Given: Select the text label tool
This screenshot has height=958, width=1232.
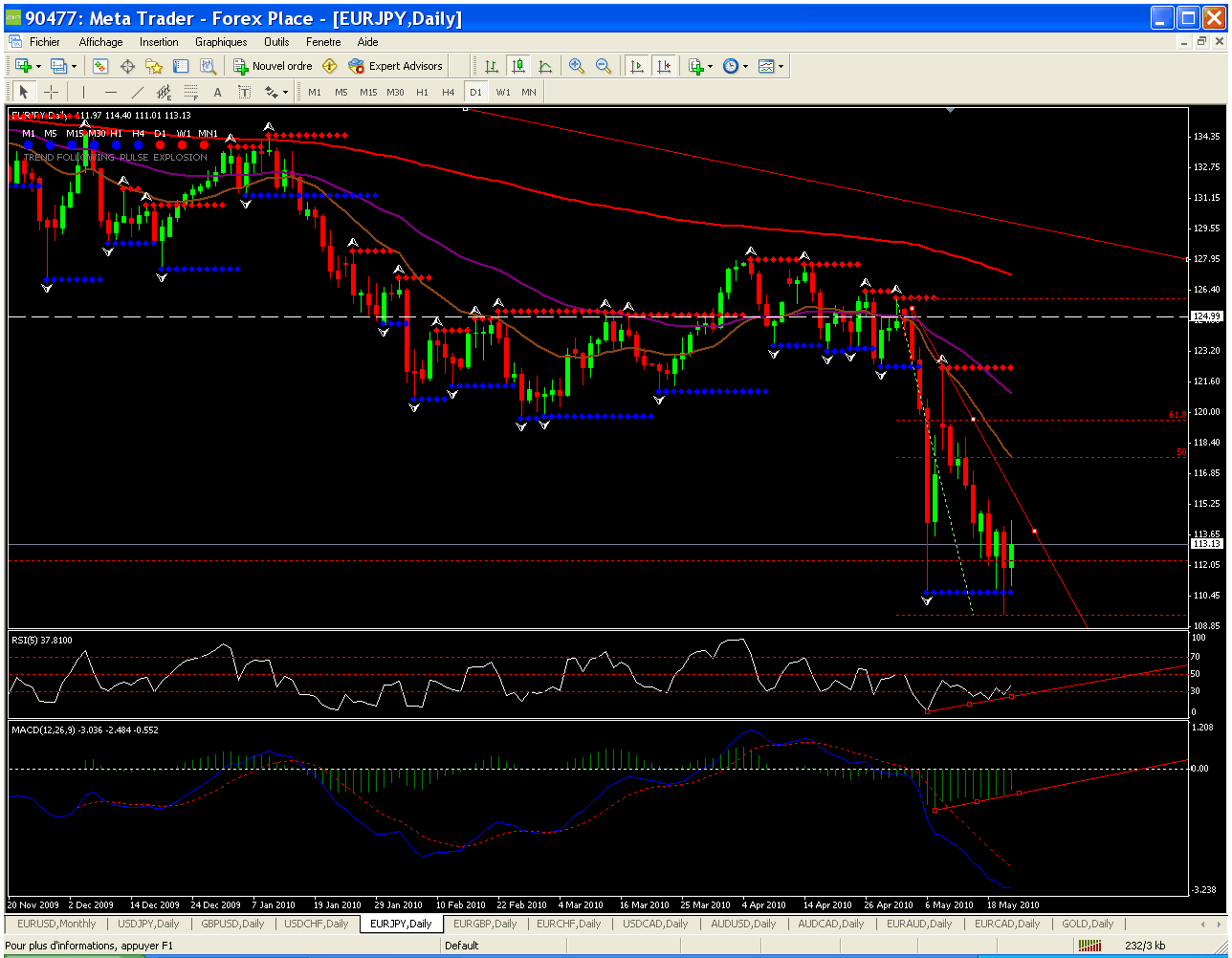Looking at the screenshot, I should [217, 92].
